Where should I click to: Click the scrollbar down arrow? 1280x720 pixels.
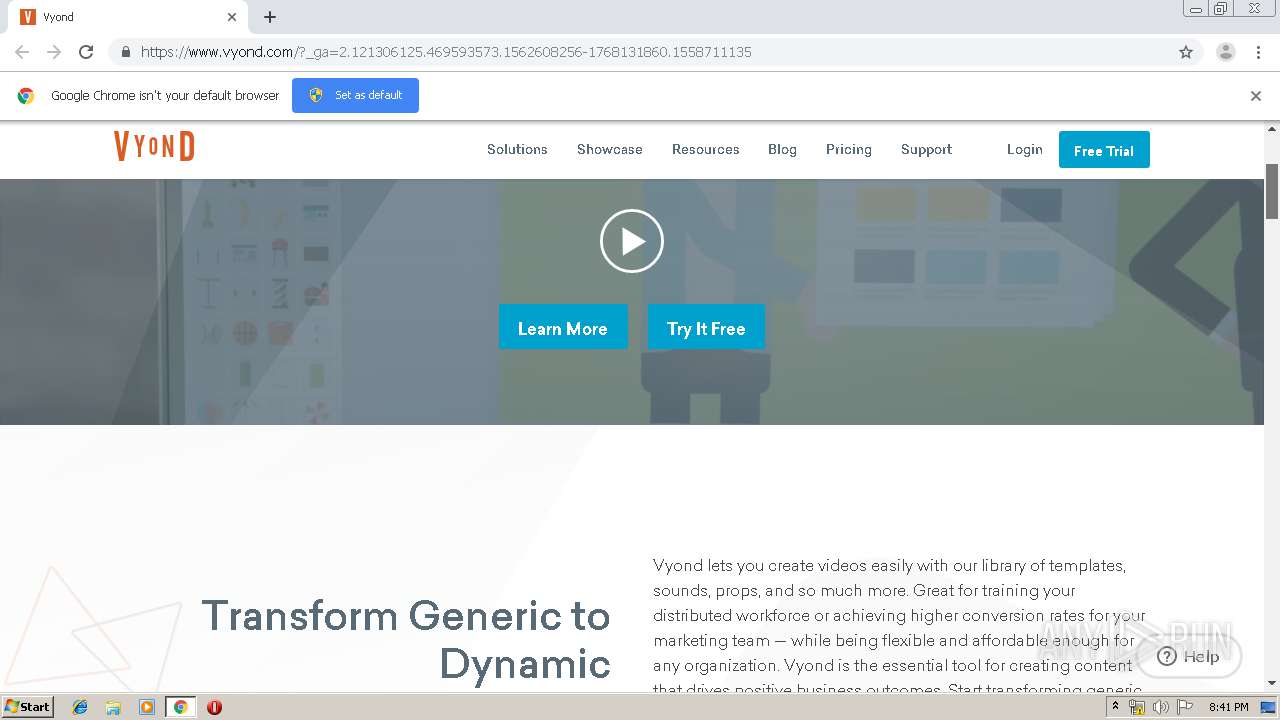click(x=1272, y=684)
